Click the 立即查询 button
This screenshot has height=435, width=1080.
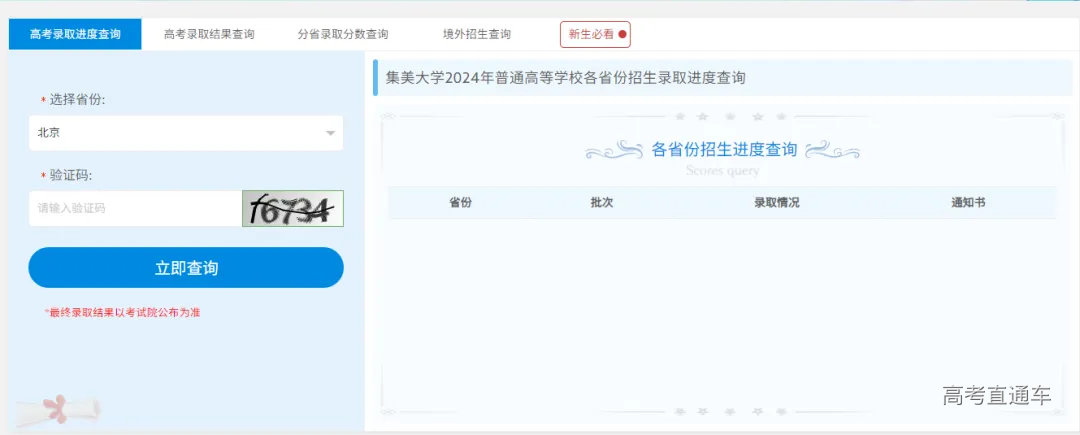tap(186, 268)
